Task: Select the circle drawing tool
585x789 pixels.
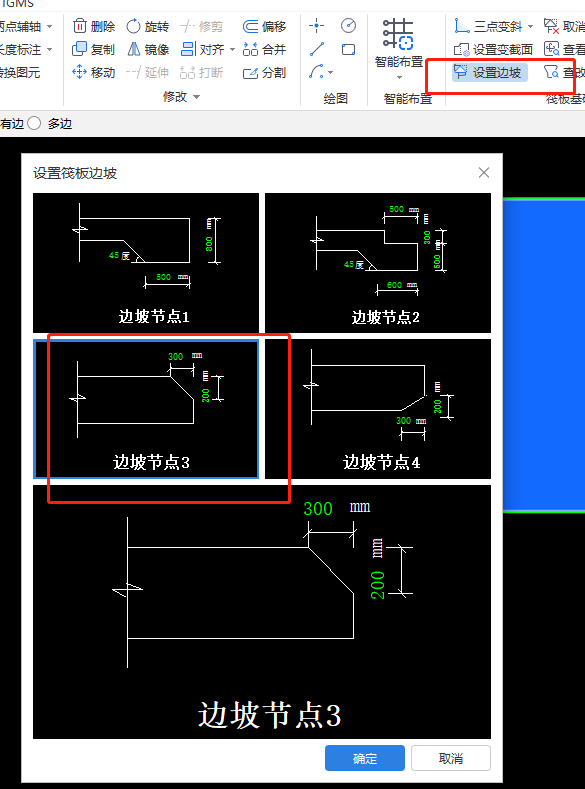Action: tap(348, 25)
